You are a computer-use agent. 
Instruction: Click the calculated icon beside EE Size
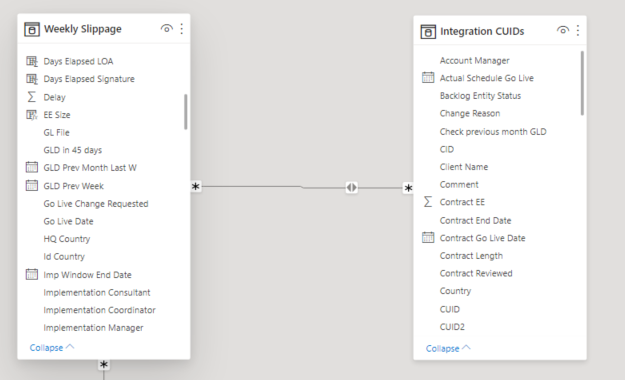pyautogui.click(x=32, y=115)
